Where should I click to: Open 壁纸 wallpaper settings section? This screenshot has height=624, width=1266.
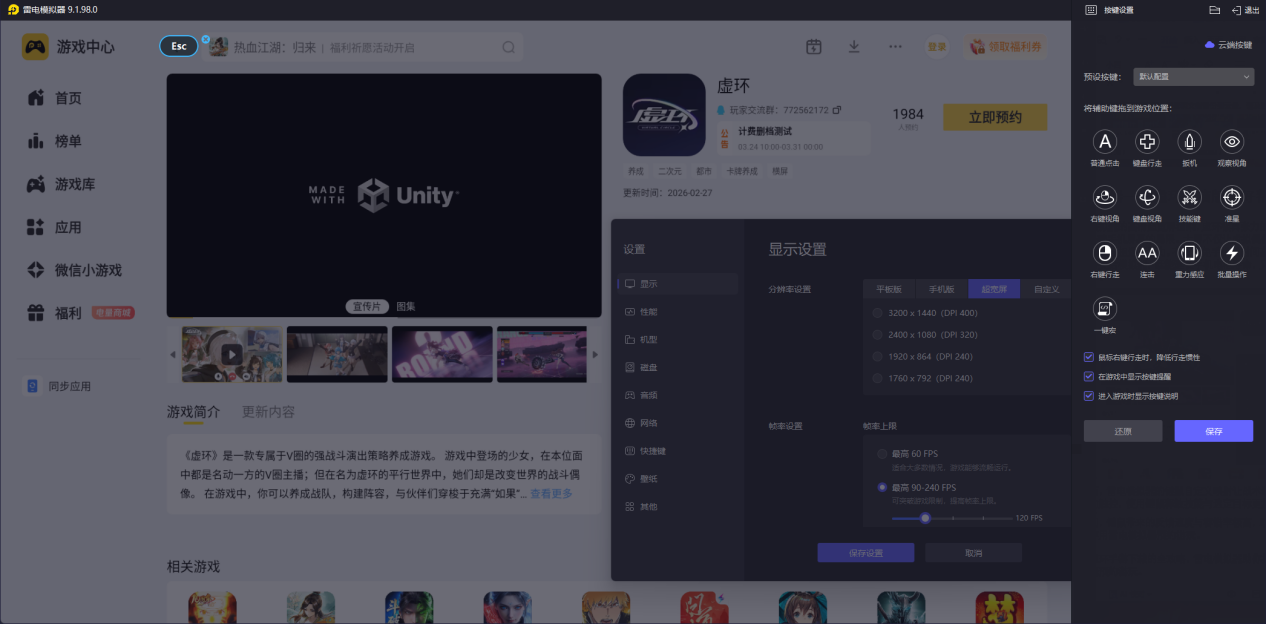click(x=678, y=479)
